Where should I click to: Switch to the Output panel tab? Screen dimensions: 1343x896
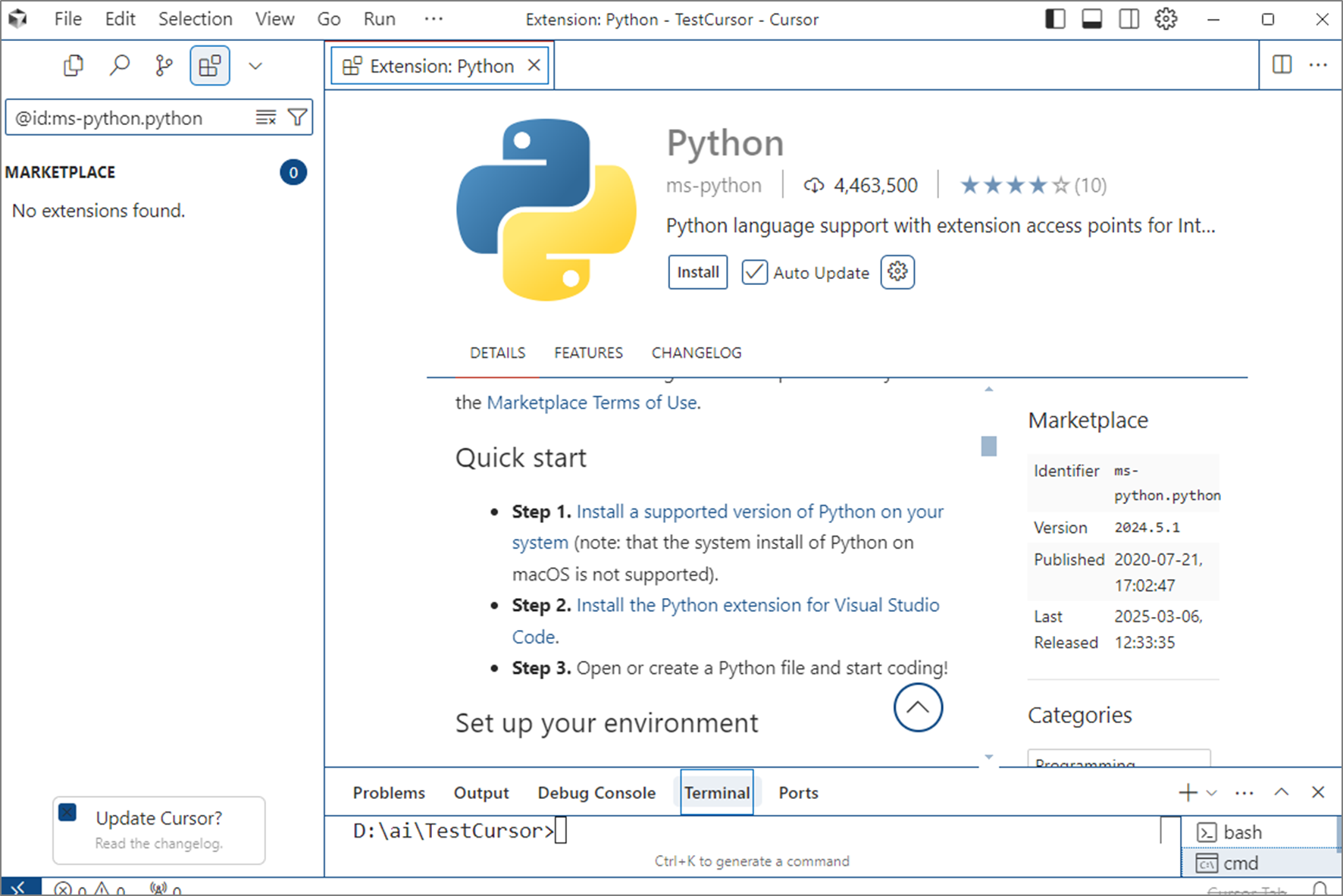tap(481, 793)
